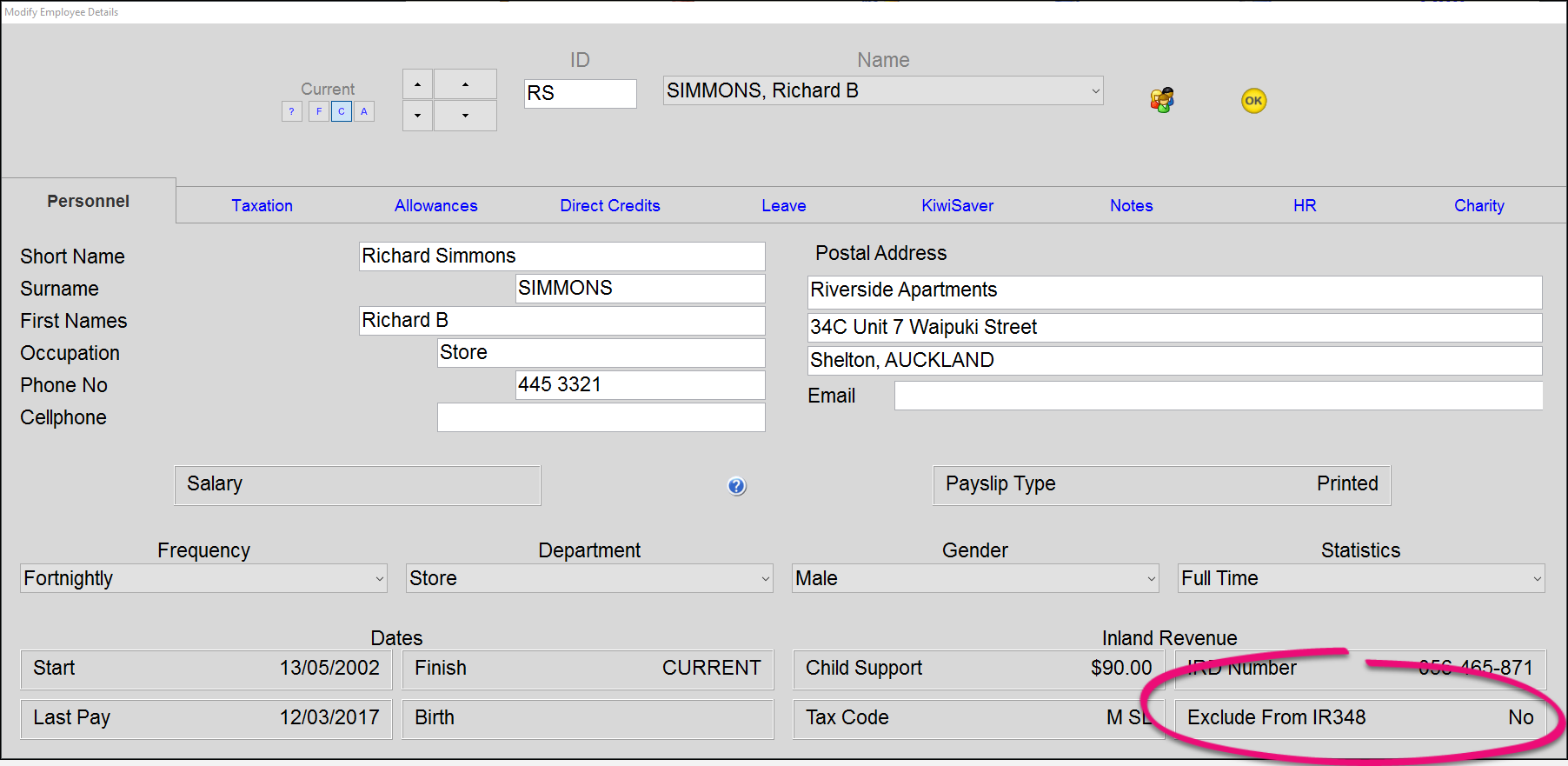The height and width of the screenshot is (766, 1568).
Task: Click the Child Support $90.00 field
Action: [x=979, y=669]
